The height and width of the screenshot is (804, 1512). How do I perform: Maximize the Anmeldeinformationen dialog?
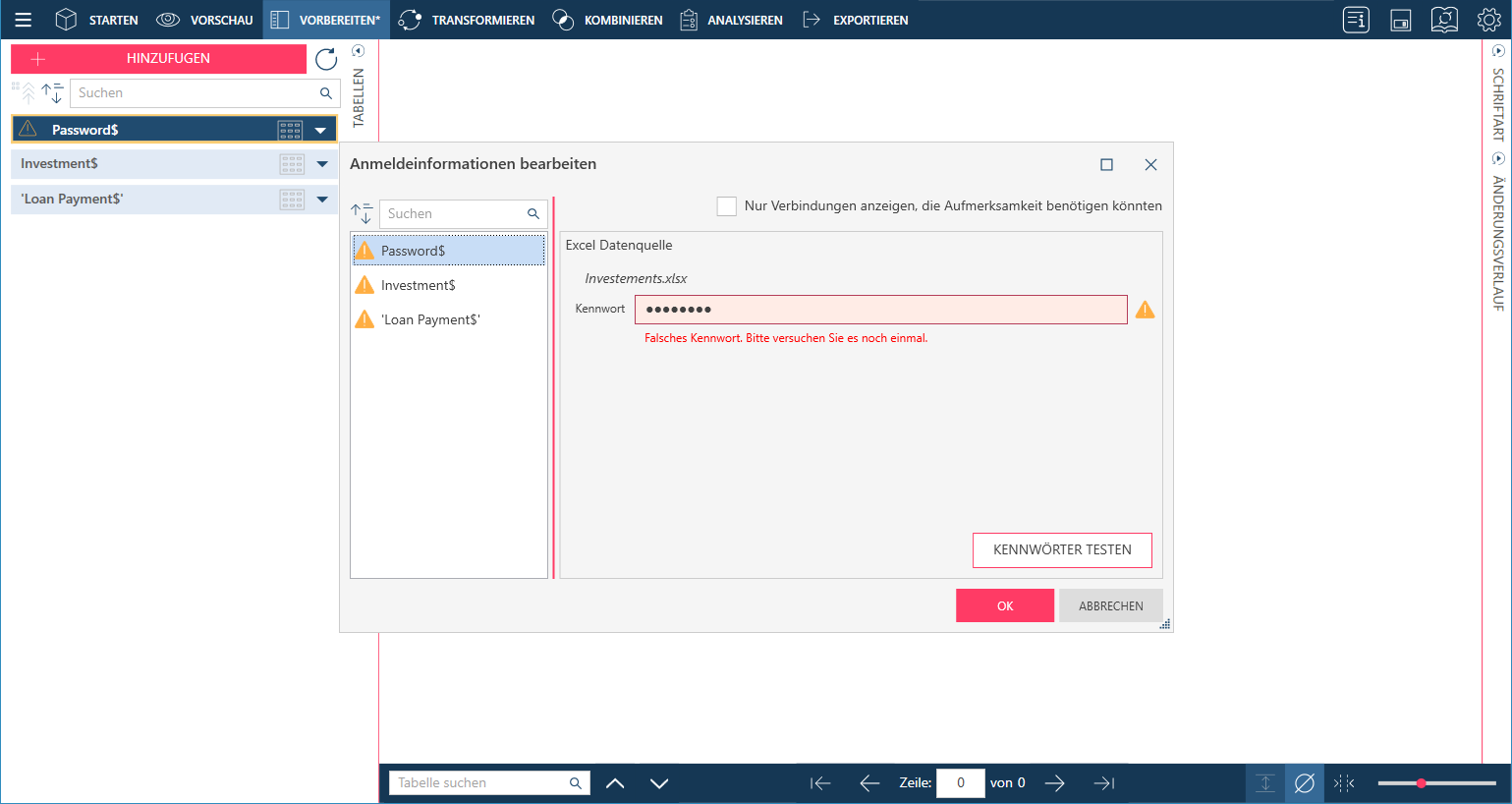pos(1107,165)
